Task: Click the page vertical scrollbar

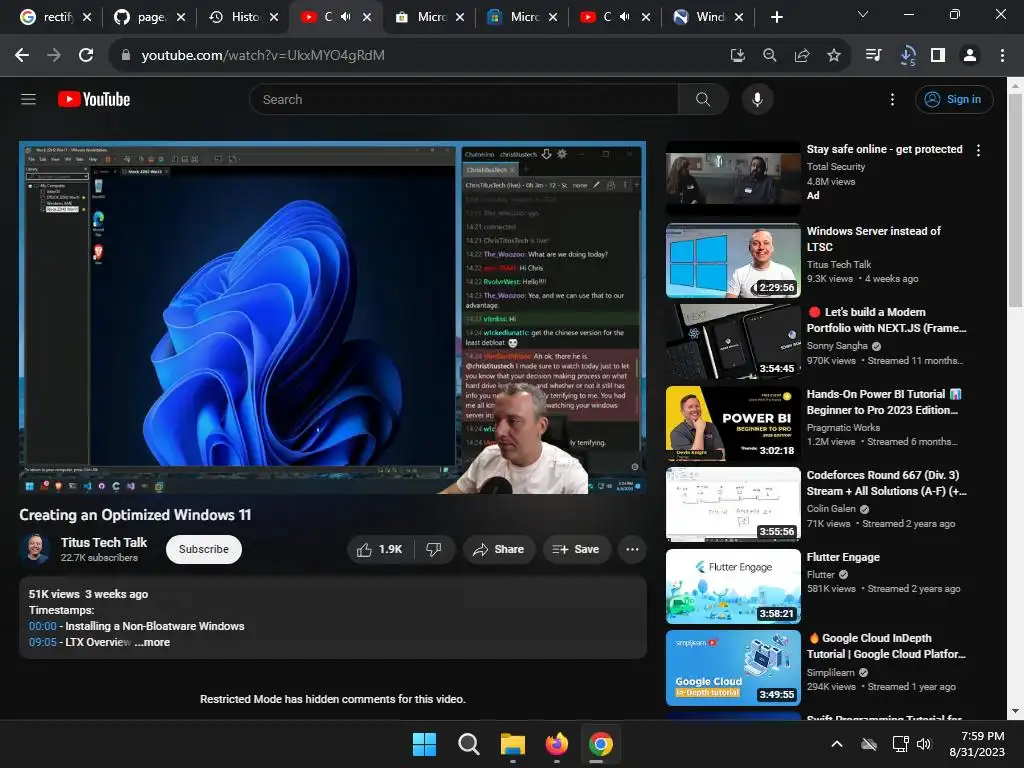Action: pyautogui.click(x=1015, y=200)
